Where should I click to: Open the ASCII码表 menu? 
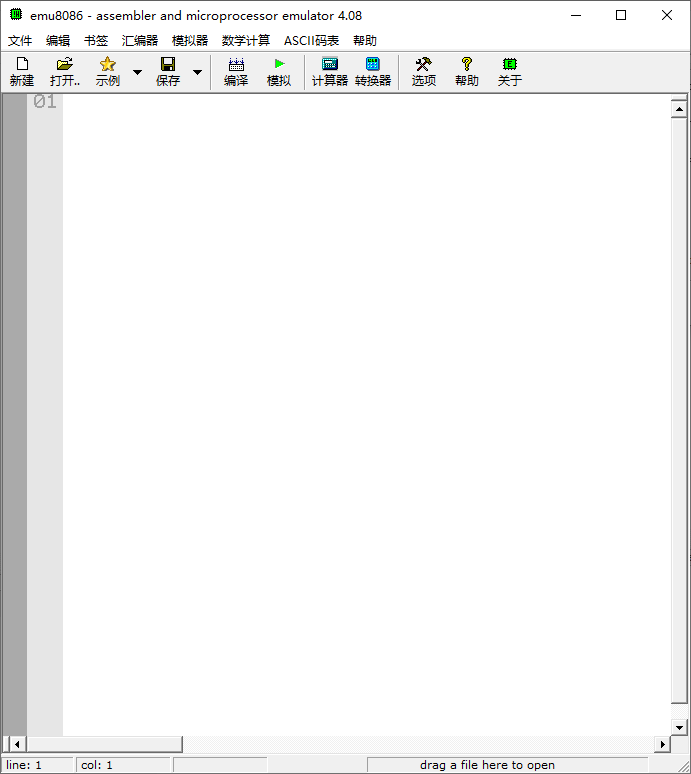click(x=311, y=40)
